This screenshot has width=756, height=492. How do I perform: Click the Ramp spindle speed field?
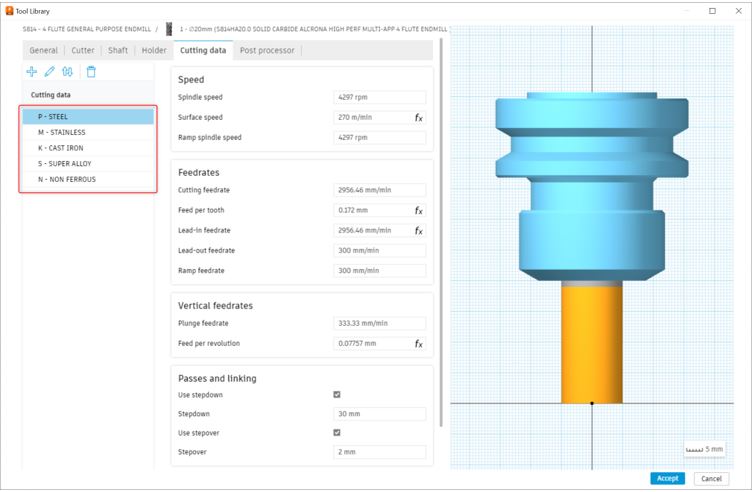pos(379,137)
